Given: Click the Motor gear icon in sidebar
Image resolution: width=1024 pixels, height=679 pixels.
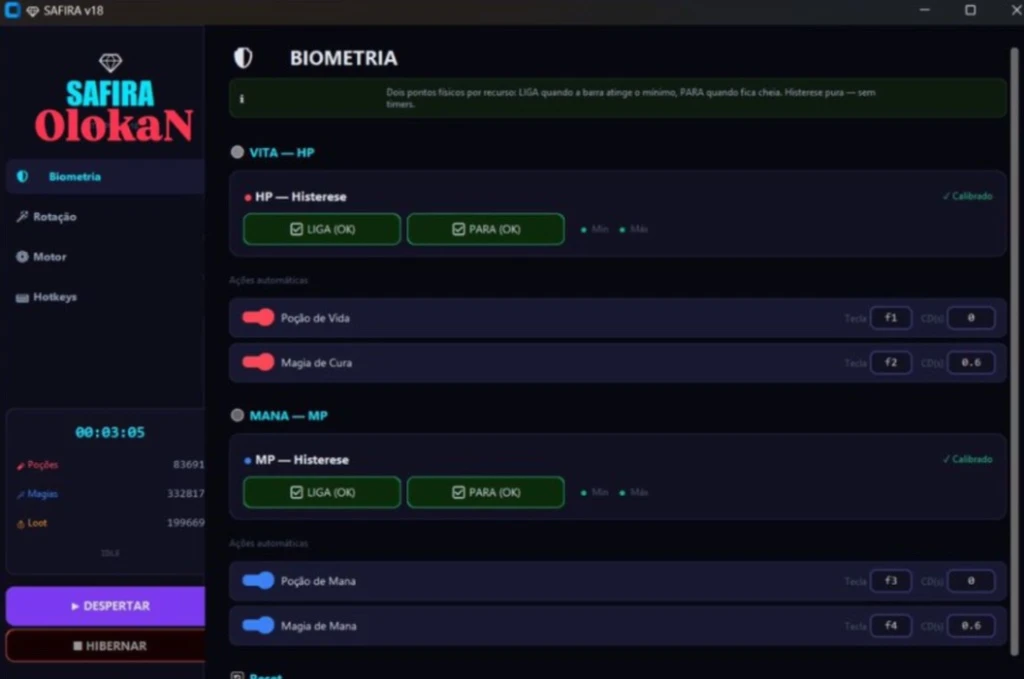Looking at the screenshot, I should [x=22, y=257].
